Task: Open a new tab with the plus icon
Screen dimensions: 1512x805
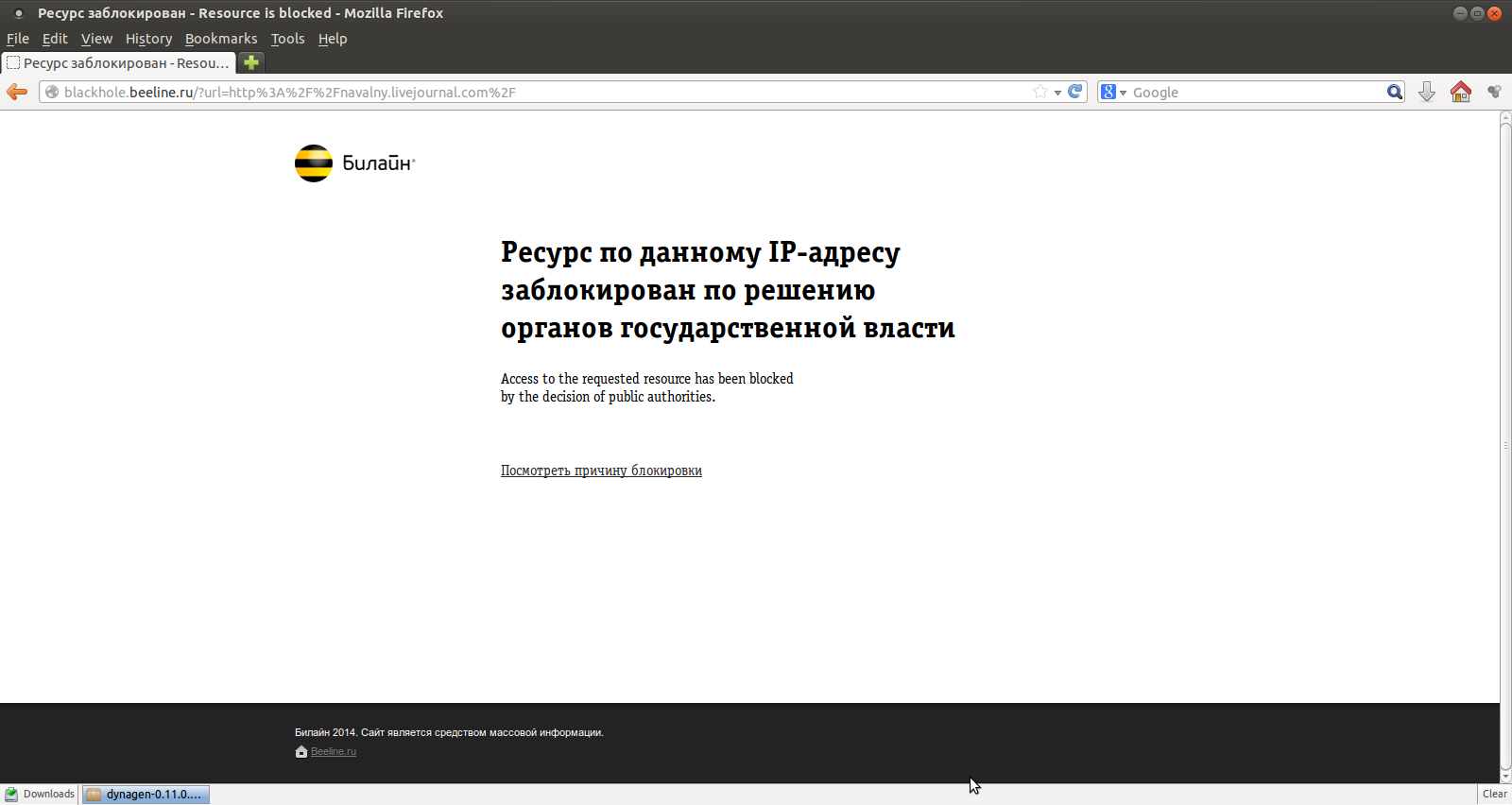Action: click(x=251, y=62)
